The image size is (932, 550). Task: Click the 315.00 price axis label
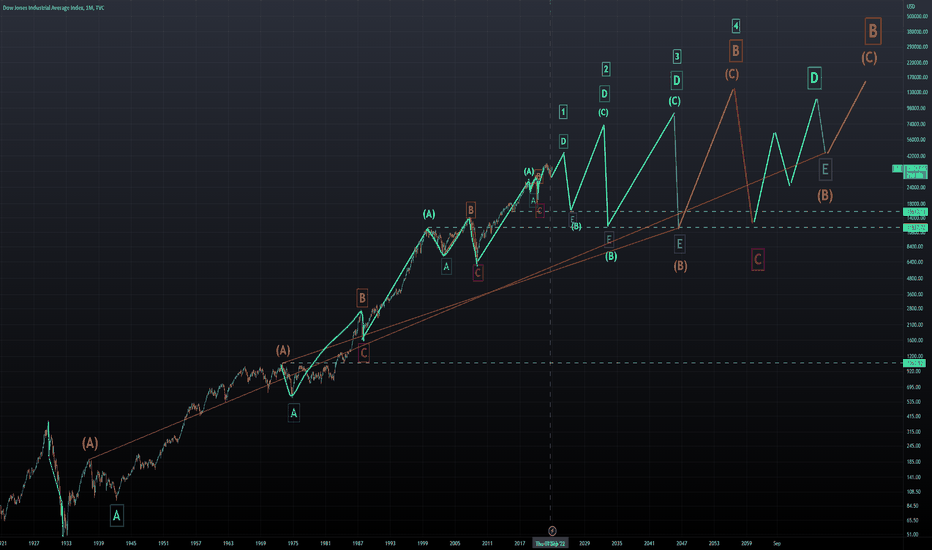click(914, 432)
